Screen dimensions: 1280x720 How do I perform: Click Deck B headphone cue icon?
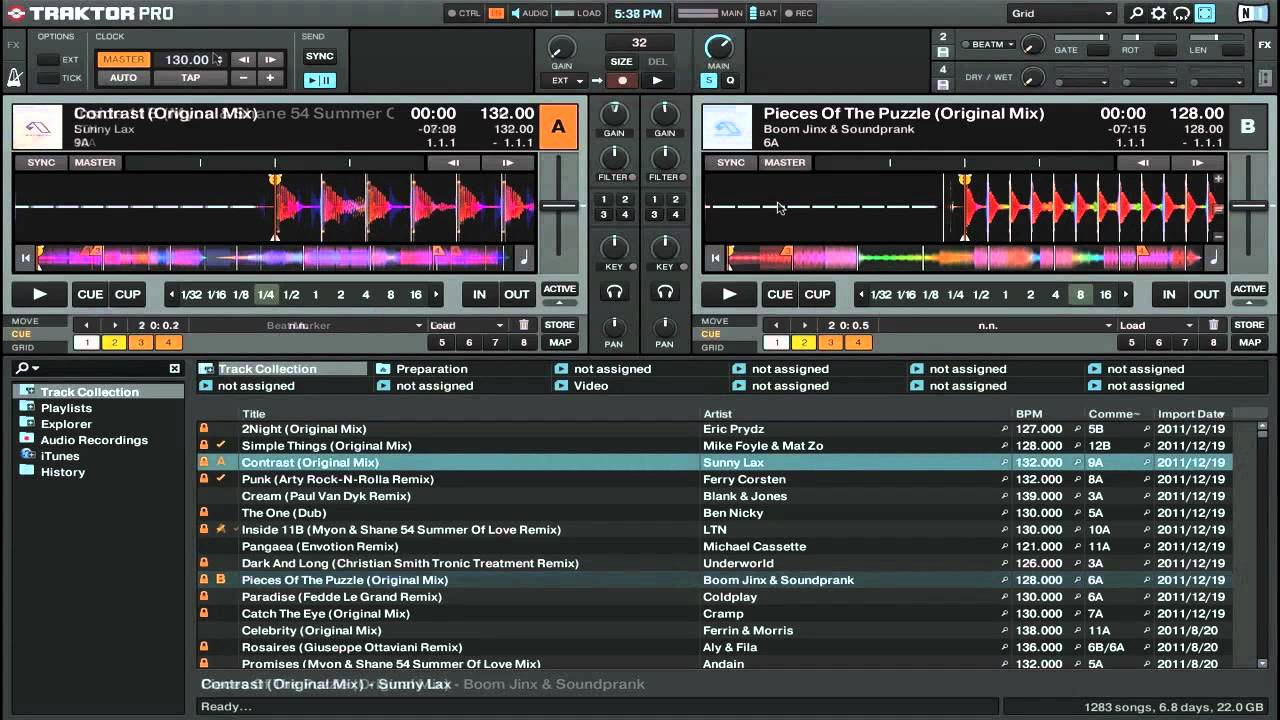point(665,292)
